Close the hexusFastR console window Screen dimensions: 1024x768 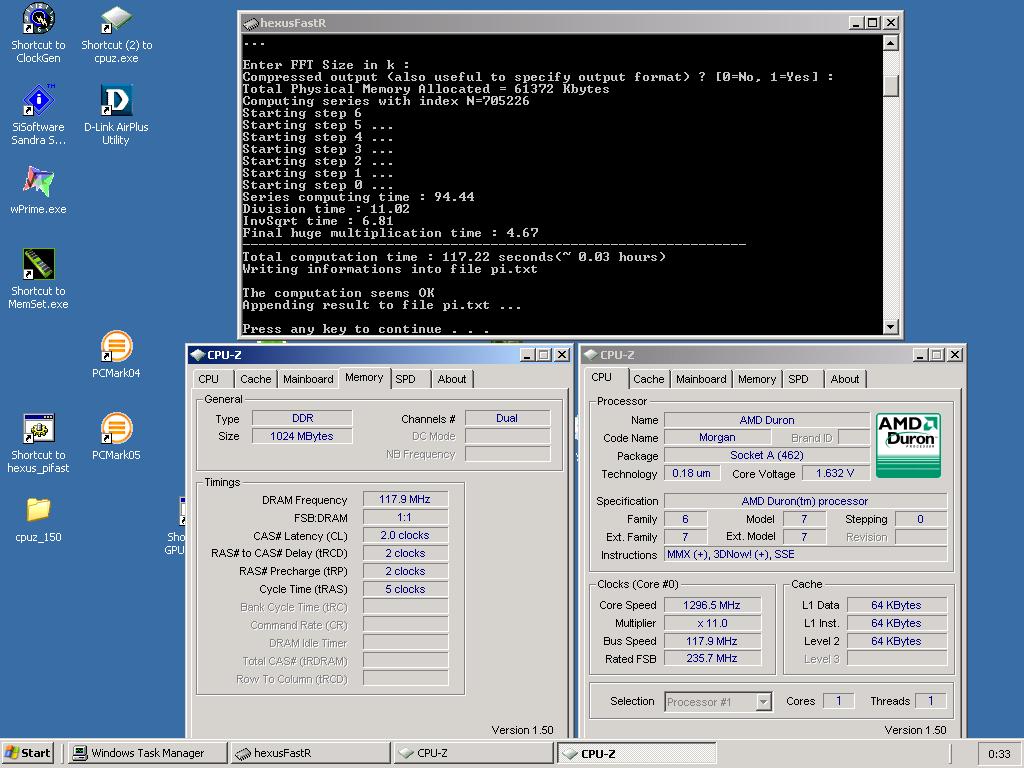891,23
